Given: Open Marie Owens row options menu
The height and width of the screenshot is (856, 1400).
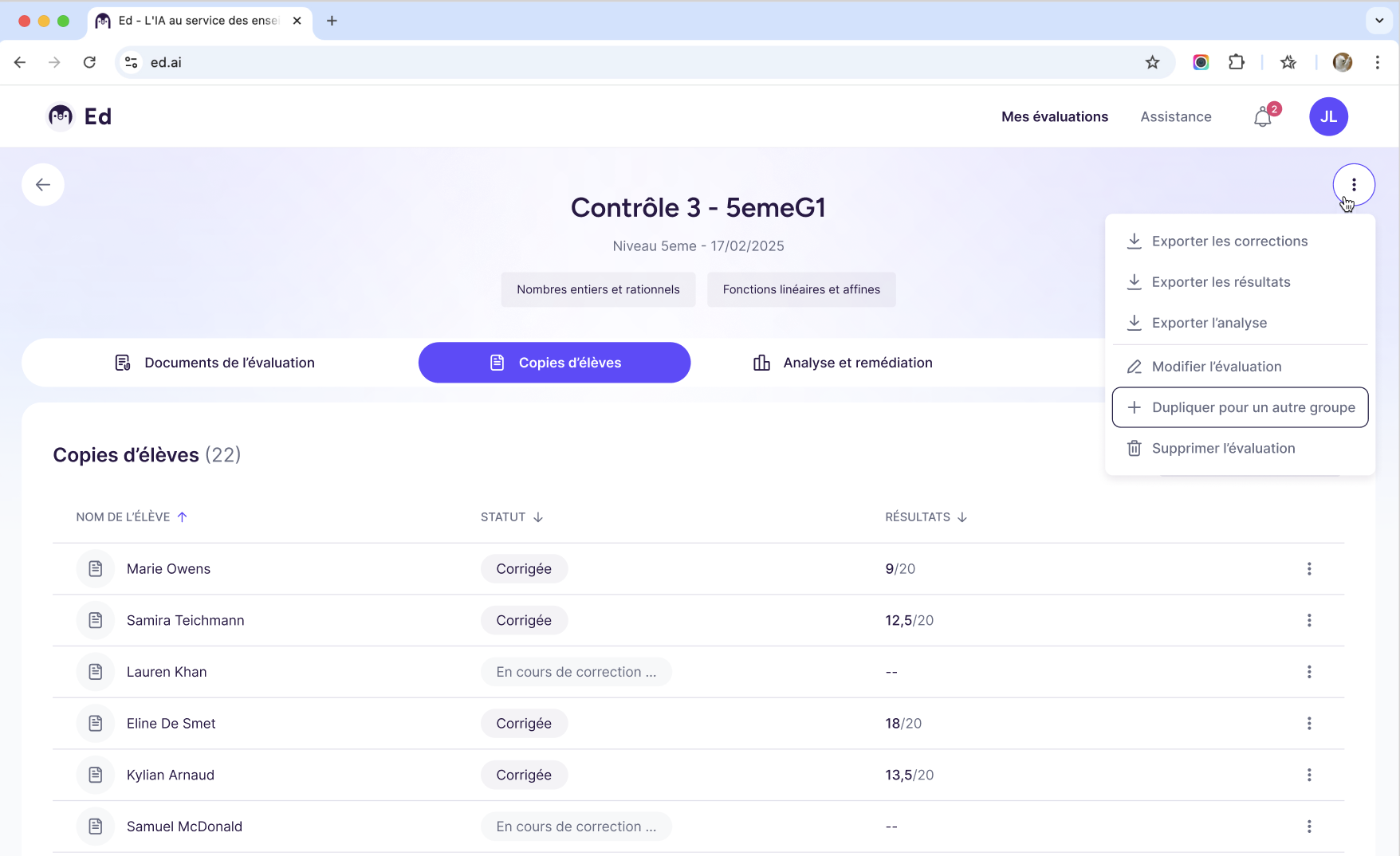Looking at the screenshot, I should tap(1309, 569).
